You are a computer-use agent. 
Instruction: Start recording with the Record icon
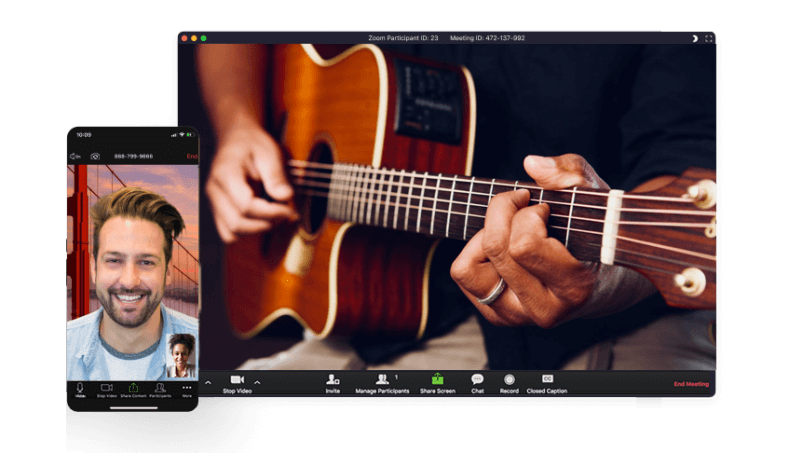[x=509, y=380]
